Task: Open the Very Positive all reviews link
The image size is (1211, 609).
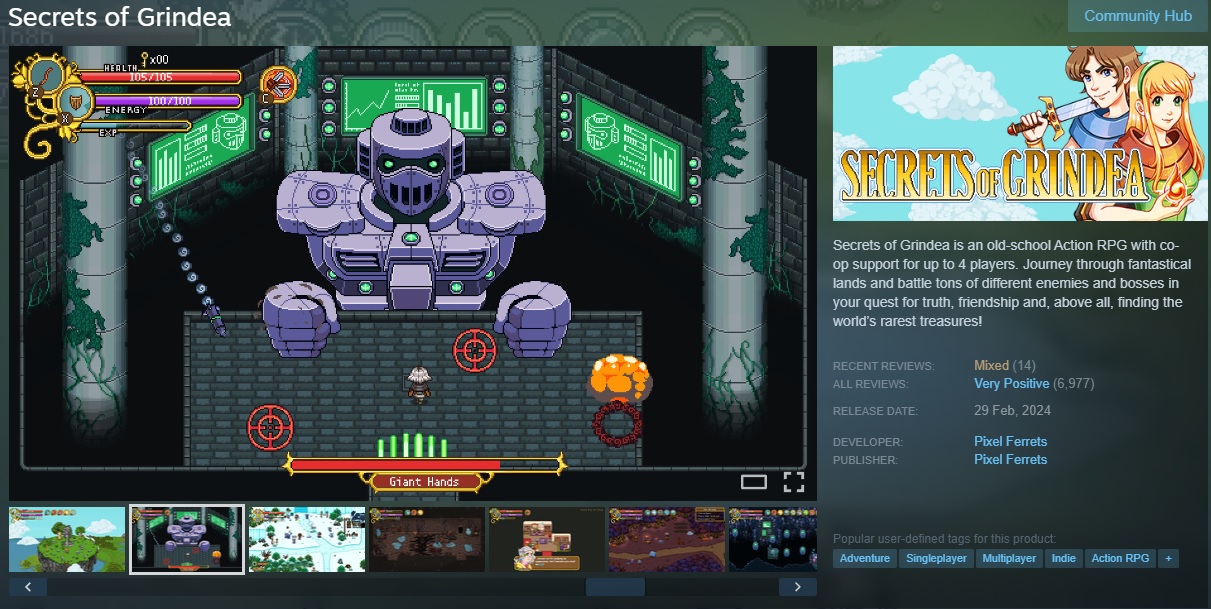Action: (1012, 383)
